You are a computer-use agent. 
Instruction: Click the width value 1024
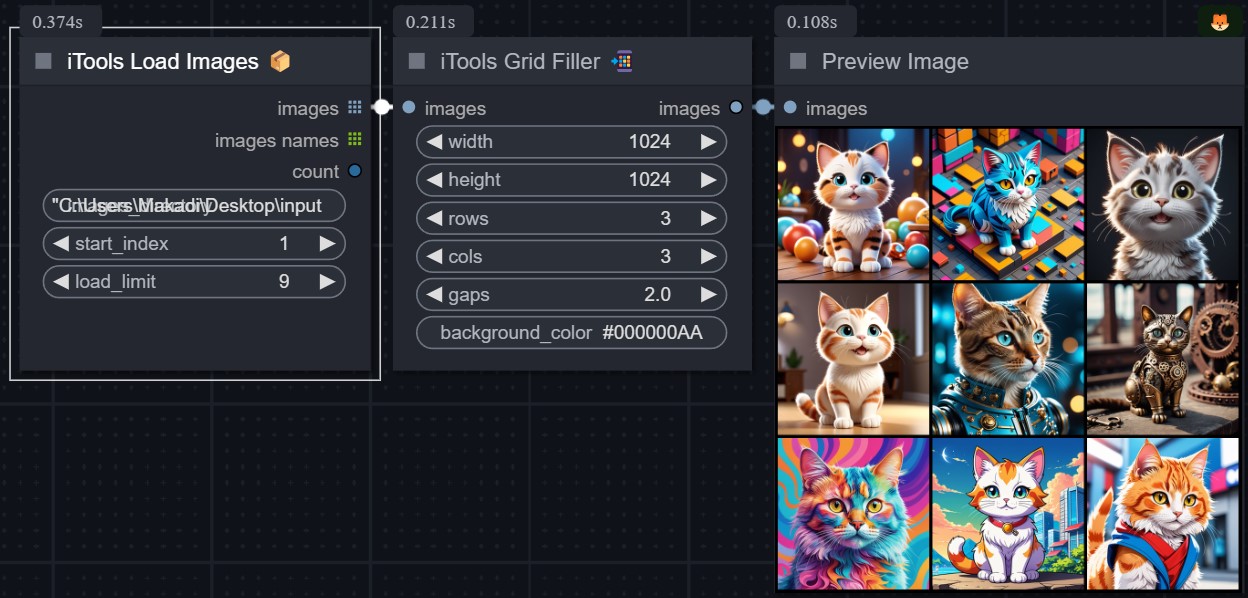pyautogui.click(x=650, y=142)
